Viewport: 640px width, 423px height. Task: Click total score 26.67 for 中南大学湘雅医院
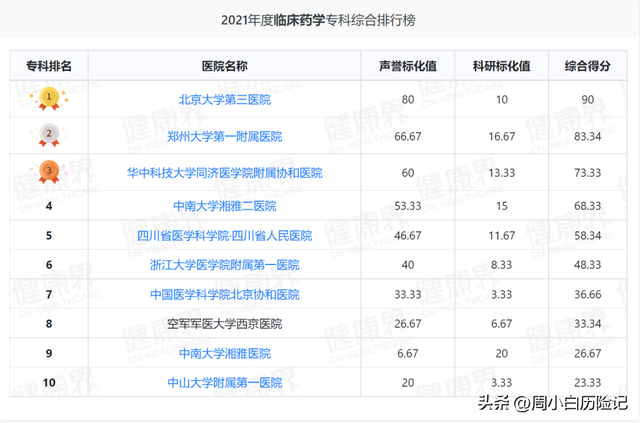[588, 353]
